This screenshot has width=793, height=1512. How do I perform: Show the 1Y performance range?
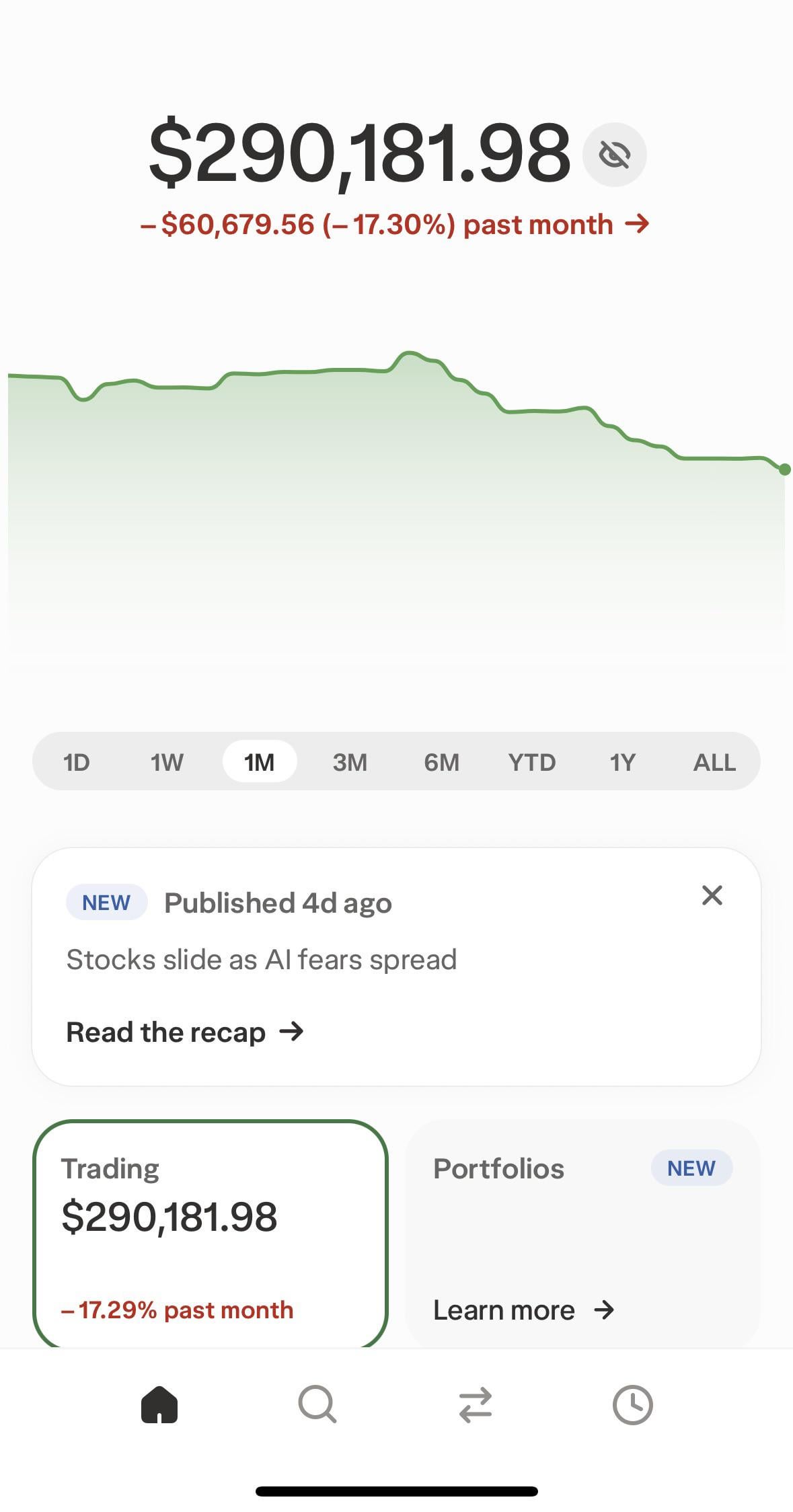622,762
